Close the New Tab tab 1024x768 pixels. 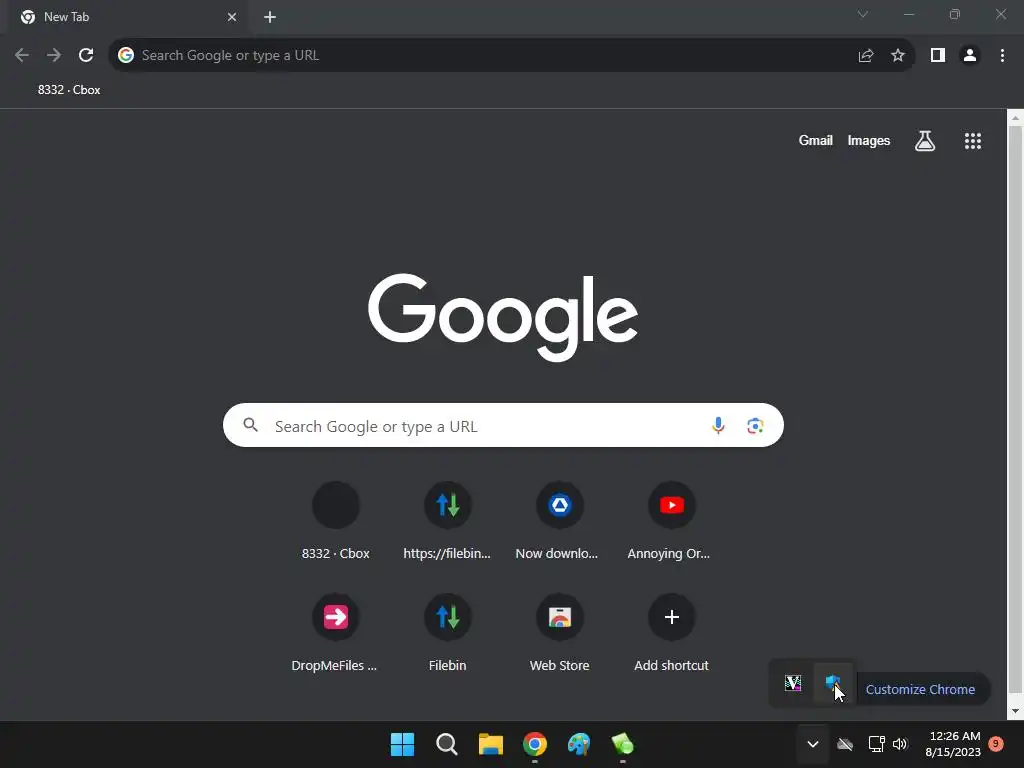(232, 17)
